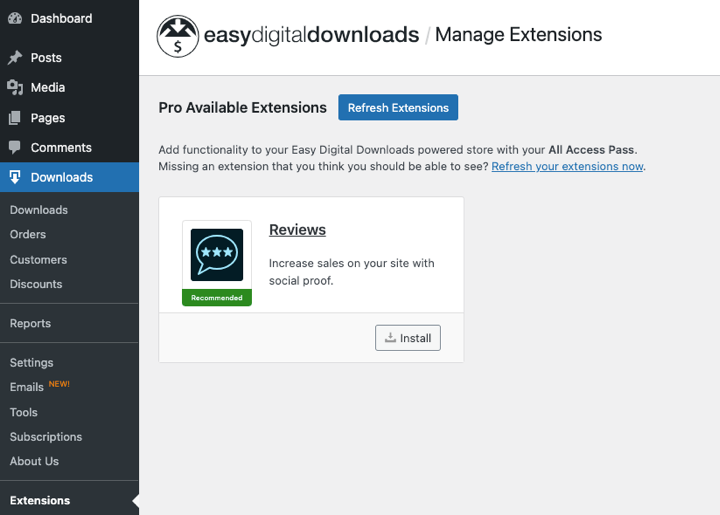Navigate to Settings under Downloads
This screenshot has height=515, width=720.
coord(32,362)
